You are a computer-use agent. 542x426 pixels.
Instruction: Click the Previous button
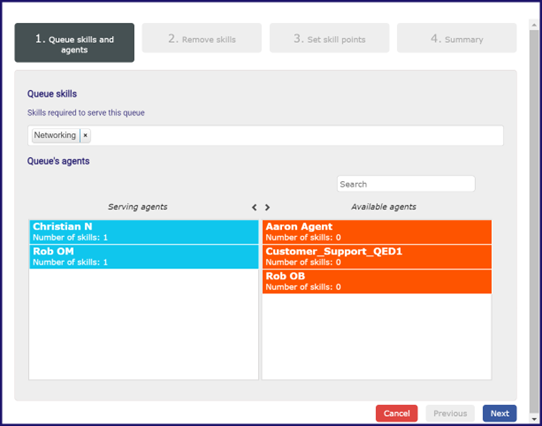click(450, 414)
